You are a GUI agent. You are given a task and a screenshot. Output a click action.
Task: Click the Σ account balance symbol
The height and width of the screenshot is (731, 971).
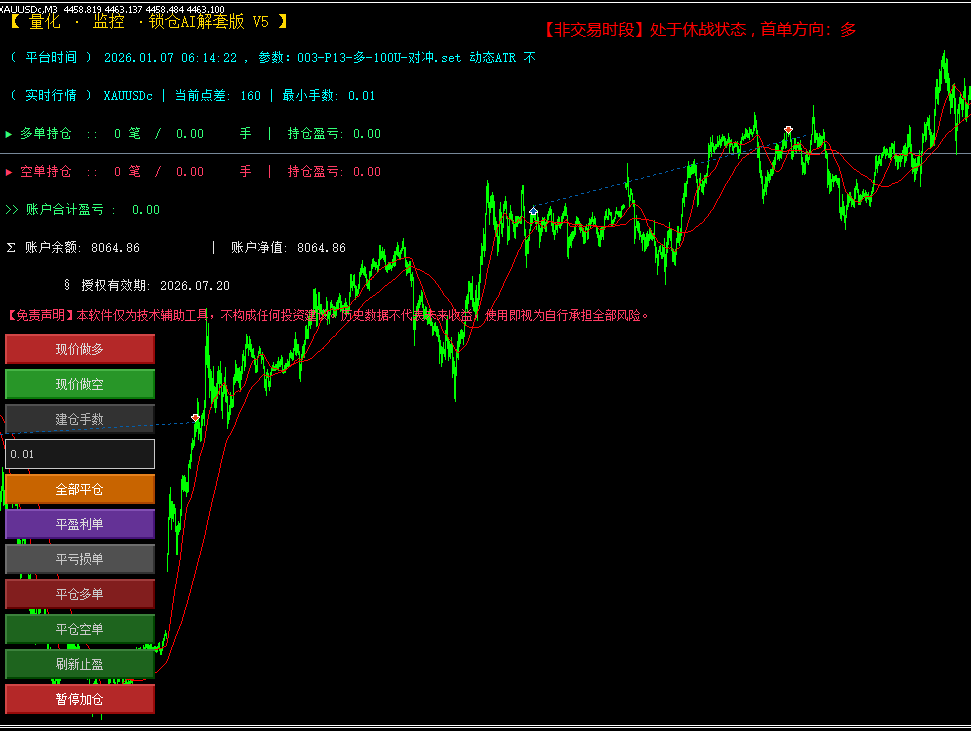point(11,248)
